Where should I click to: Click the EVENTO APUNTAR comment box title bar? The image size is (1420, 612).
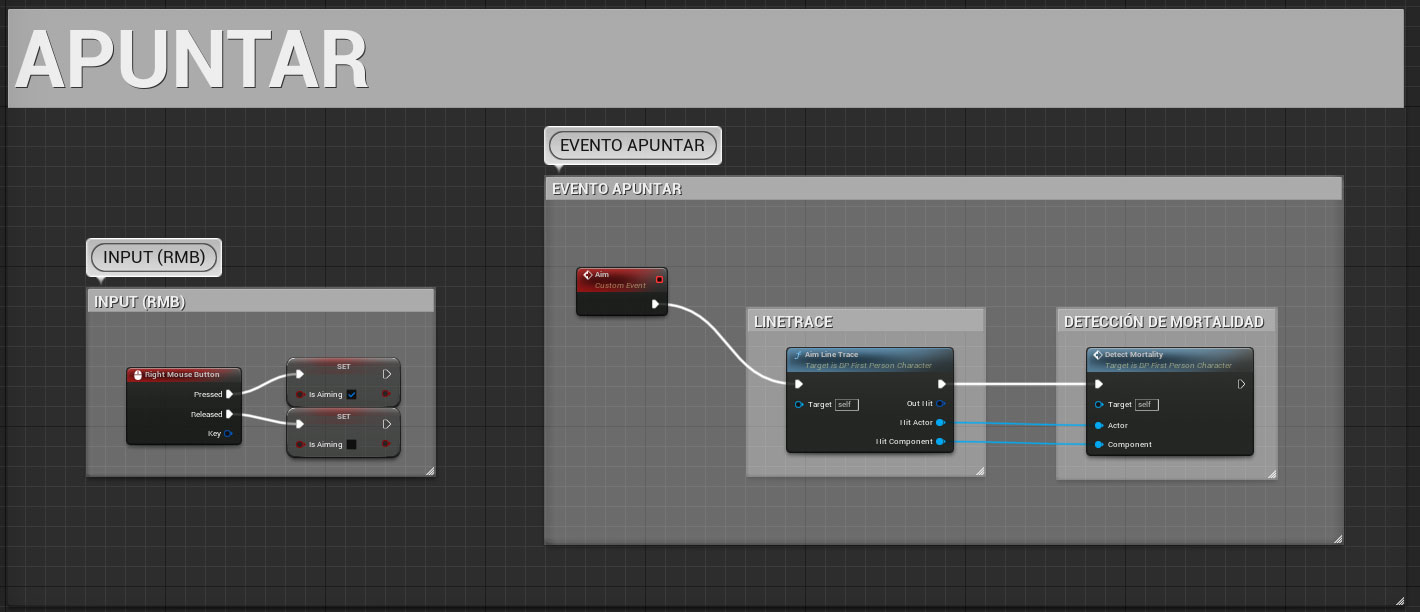click(943, 188)
